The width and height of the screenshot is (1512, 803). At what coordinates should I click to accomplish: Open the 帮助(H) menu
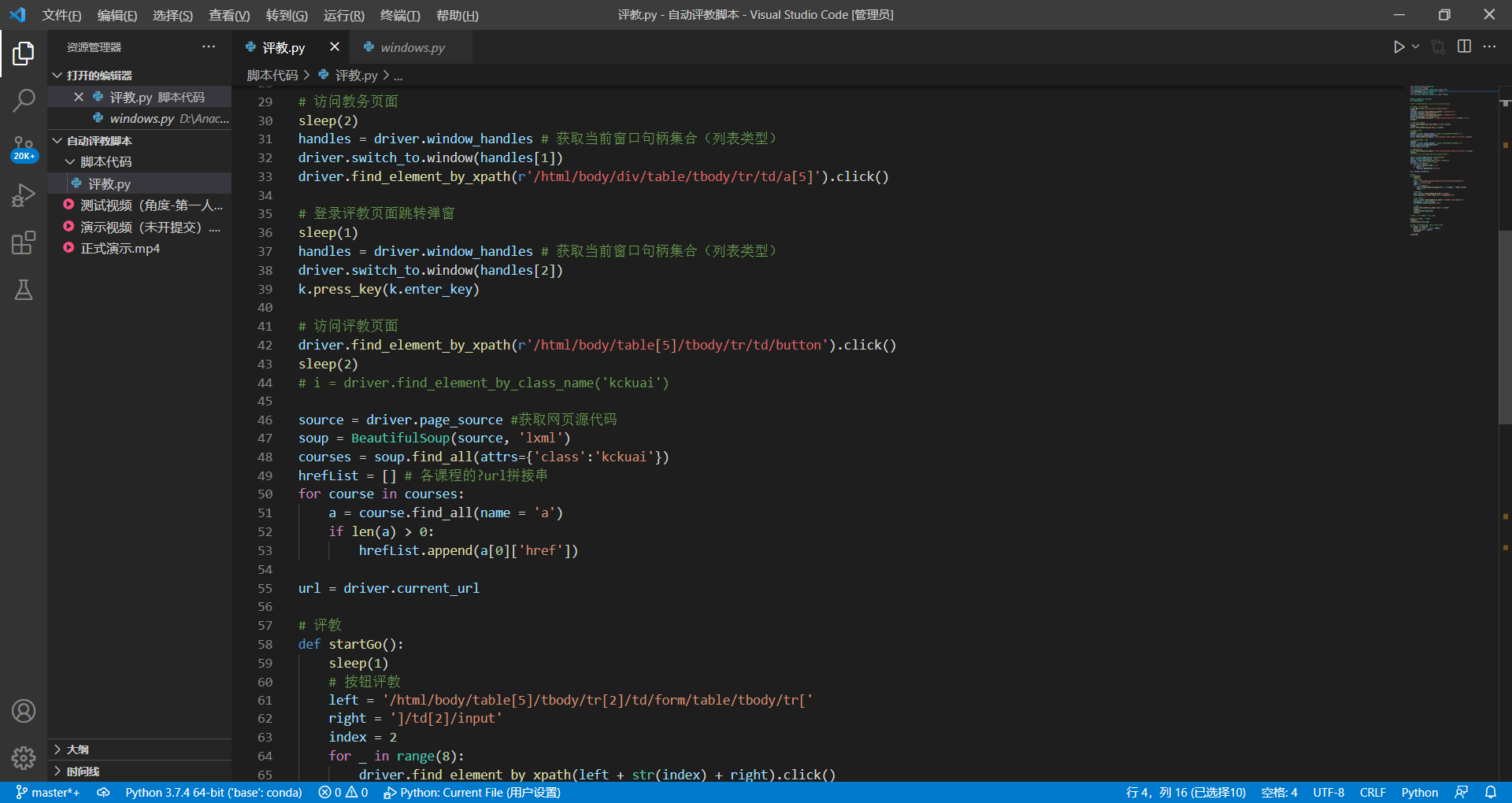[458, 15]
